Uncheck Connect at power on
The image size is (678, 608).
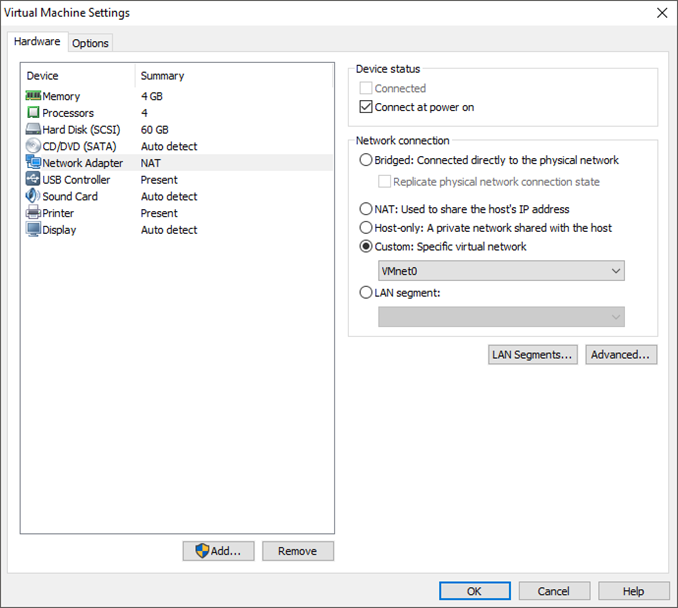[366, 107]
